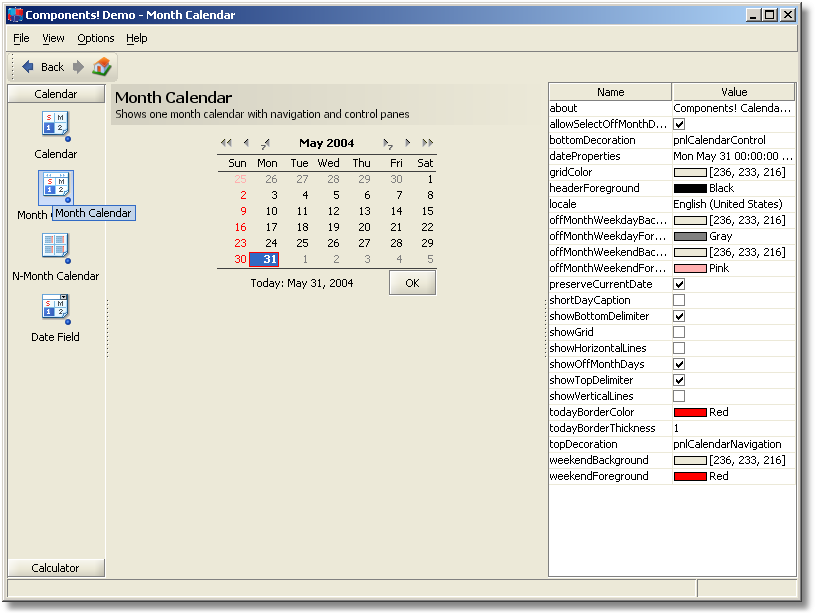Open the Date Field sidebar icon
816x616 pixels.
[x=56, y=309]
